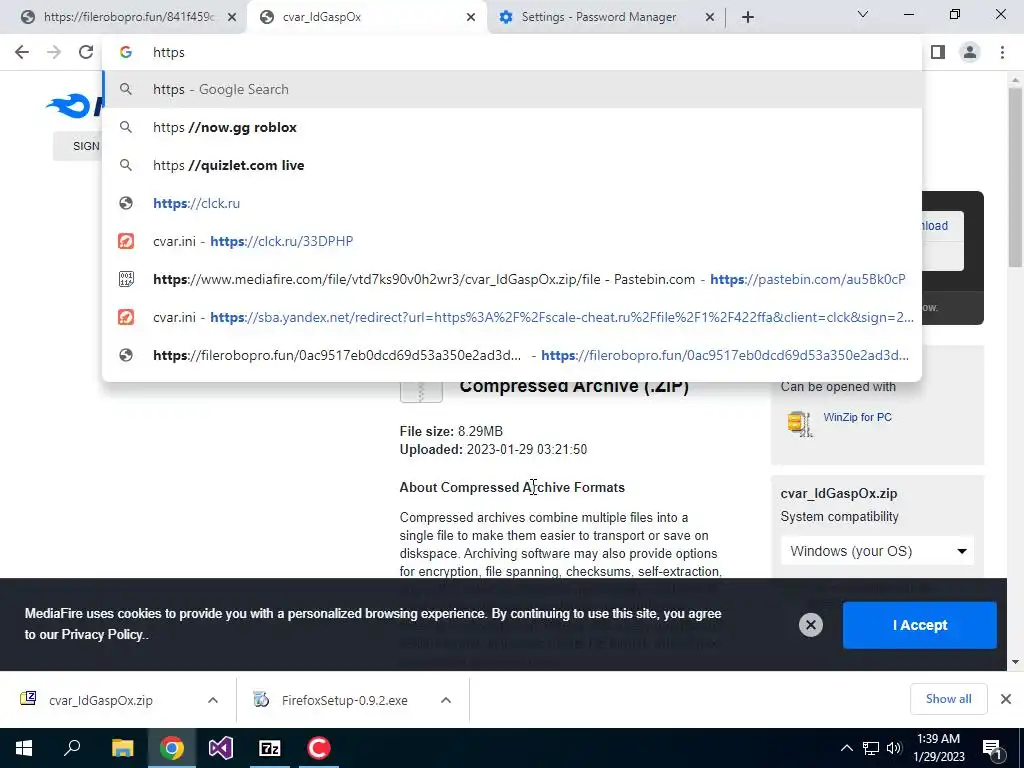Screen dimensions: 1024x768
Task: Open the Chrome three-dot menu
Action: click(x=1002, y=52)
